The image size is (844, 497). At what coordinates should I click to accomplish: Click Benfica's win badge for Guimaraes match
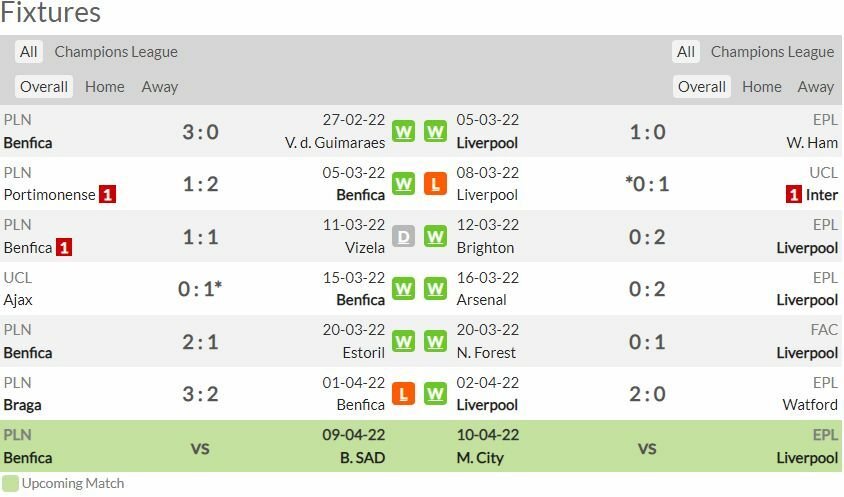point(403,132)
